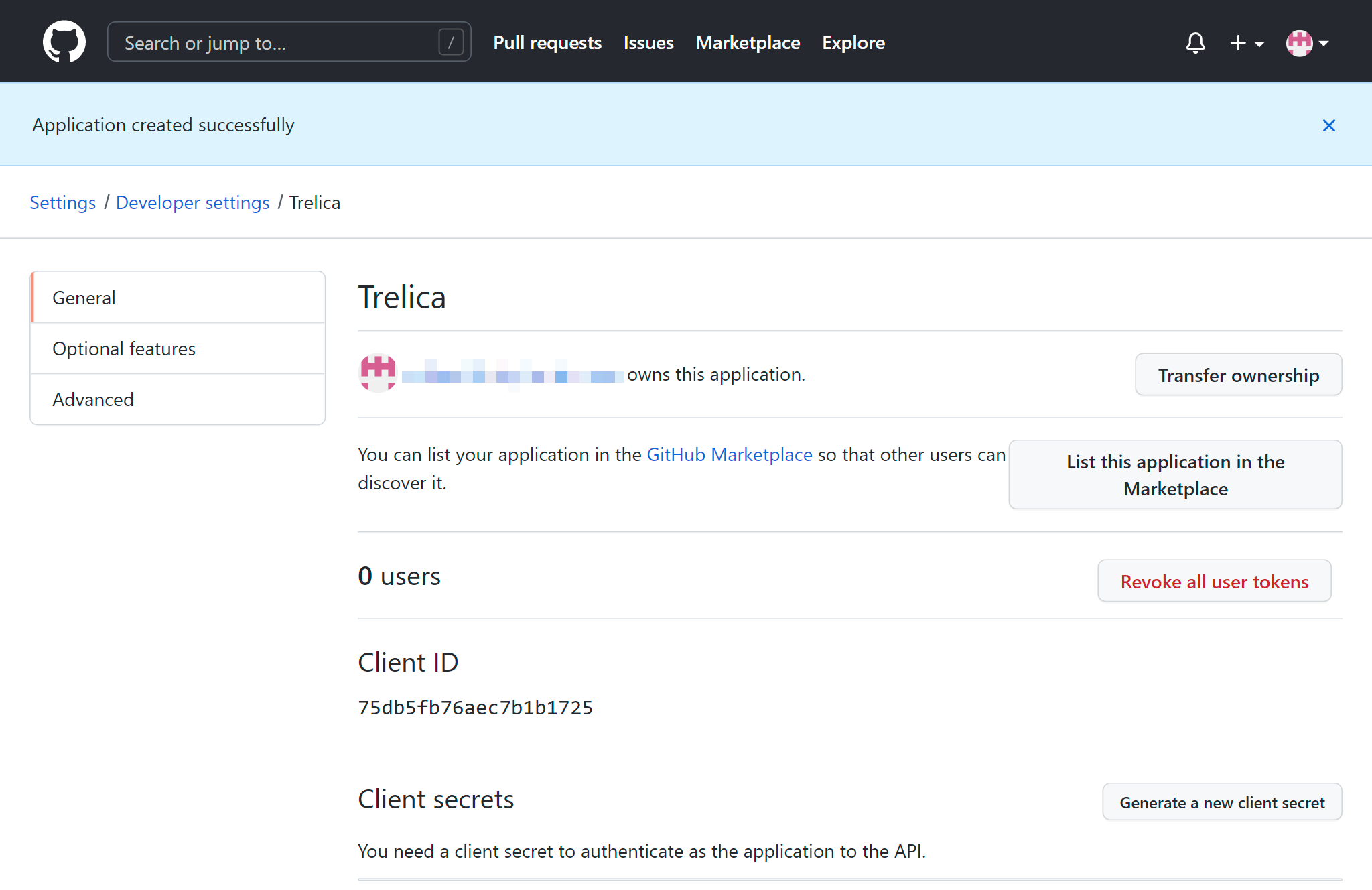The image size is (1372, 890).
Task: Click Revoke all user tokens
Action: [1214, 581]
